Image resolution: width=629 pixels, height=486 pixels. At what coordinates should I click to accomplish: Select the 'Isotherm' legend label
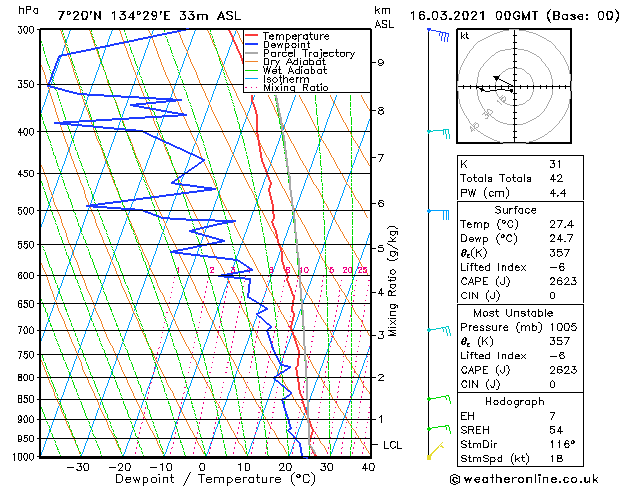point(286,79)
